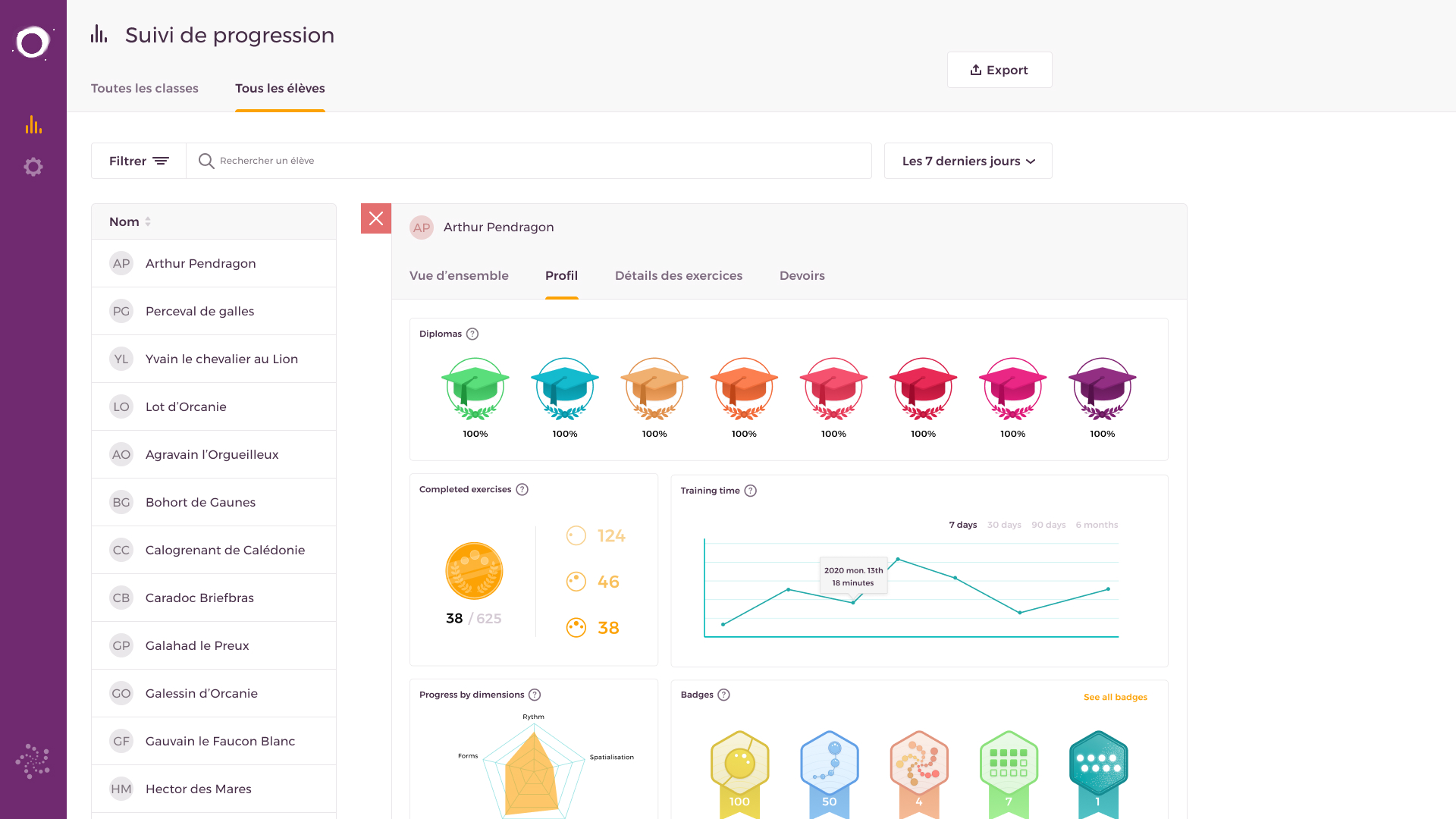1456x819 pixels.
Task: Select the 90 days time range
Action: (x=1048, y=525)
